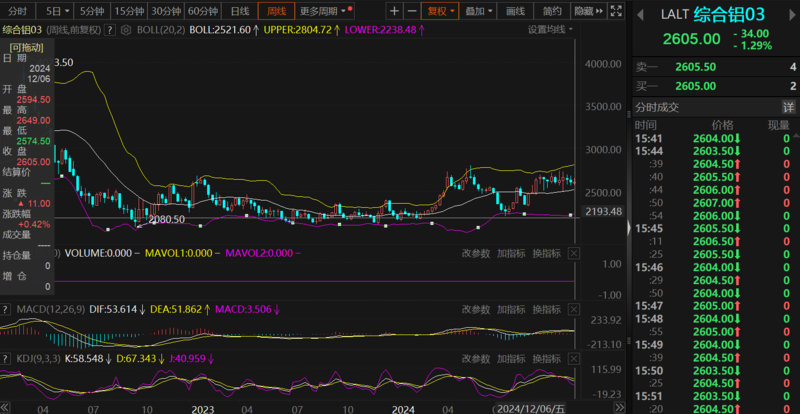Open the 叠加 overlay dropdown
The image size is (800, 414).
[479, 11]
